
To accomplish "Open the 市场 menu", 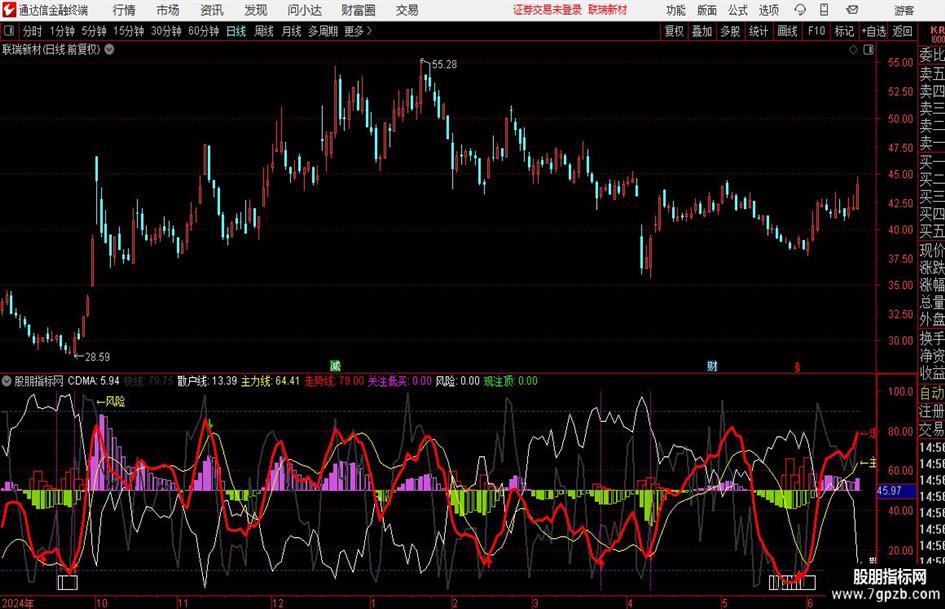I will pyautogui.click(x=168, y=10).
